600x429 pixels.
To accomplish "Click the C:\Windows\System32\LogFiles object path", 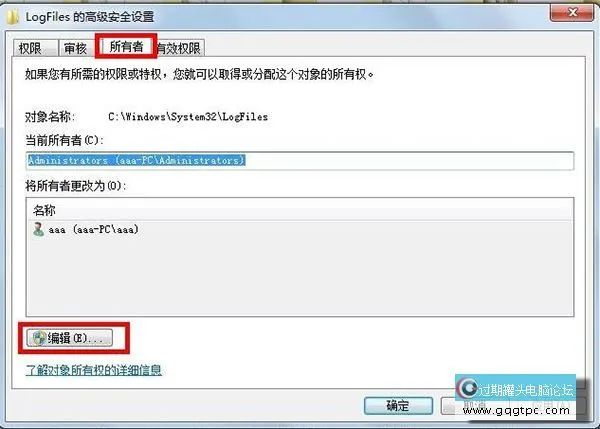I will (x=188, y=117).
